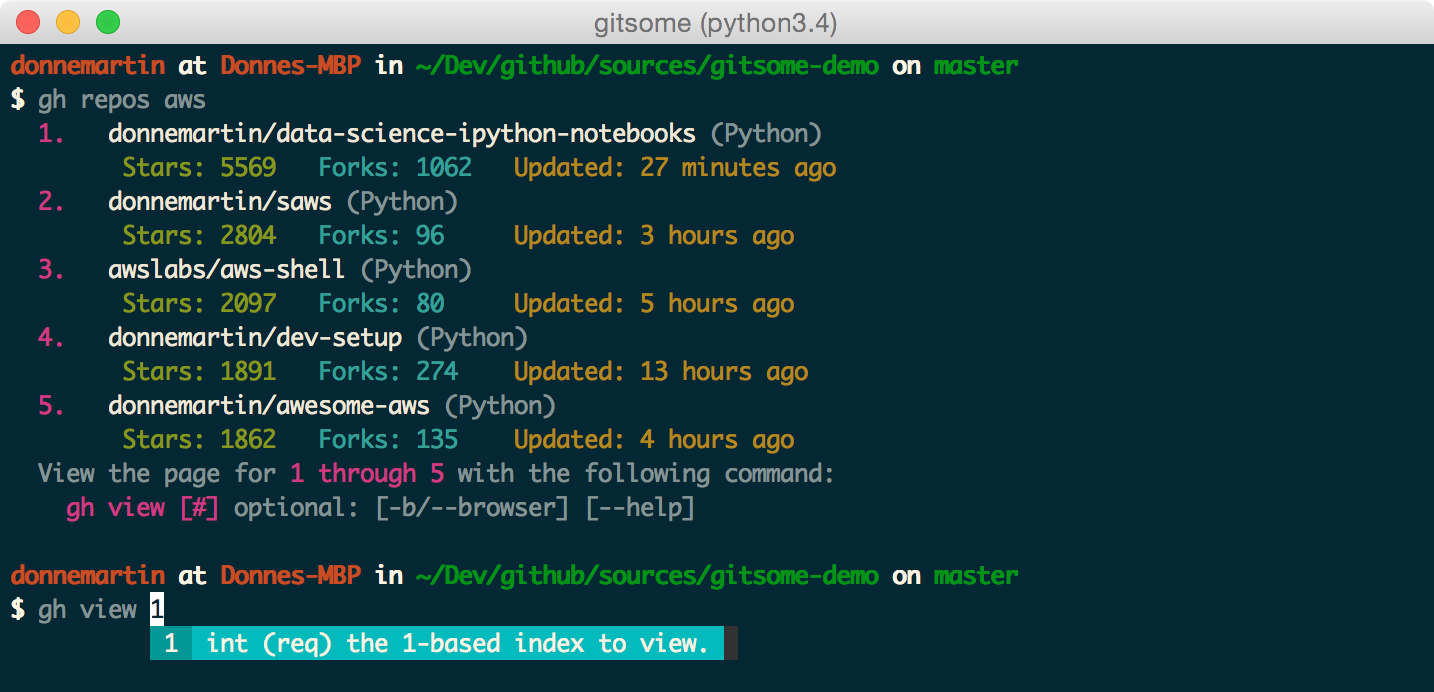Click path '~/Dev/github/sources/gitsome-demo' in top prompt
Screen dimensions: 1434x692
[x=647, y=66]
